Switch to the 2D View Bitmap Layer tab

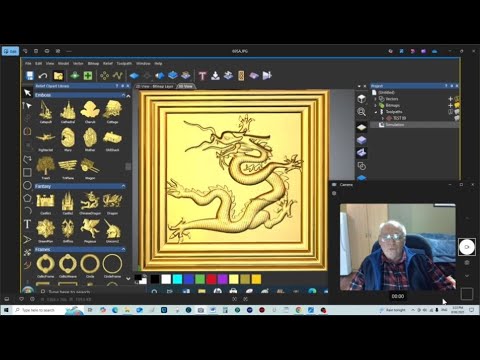click(155, 86)
